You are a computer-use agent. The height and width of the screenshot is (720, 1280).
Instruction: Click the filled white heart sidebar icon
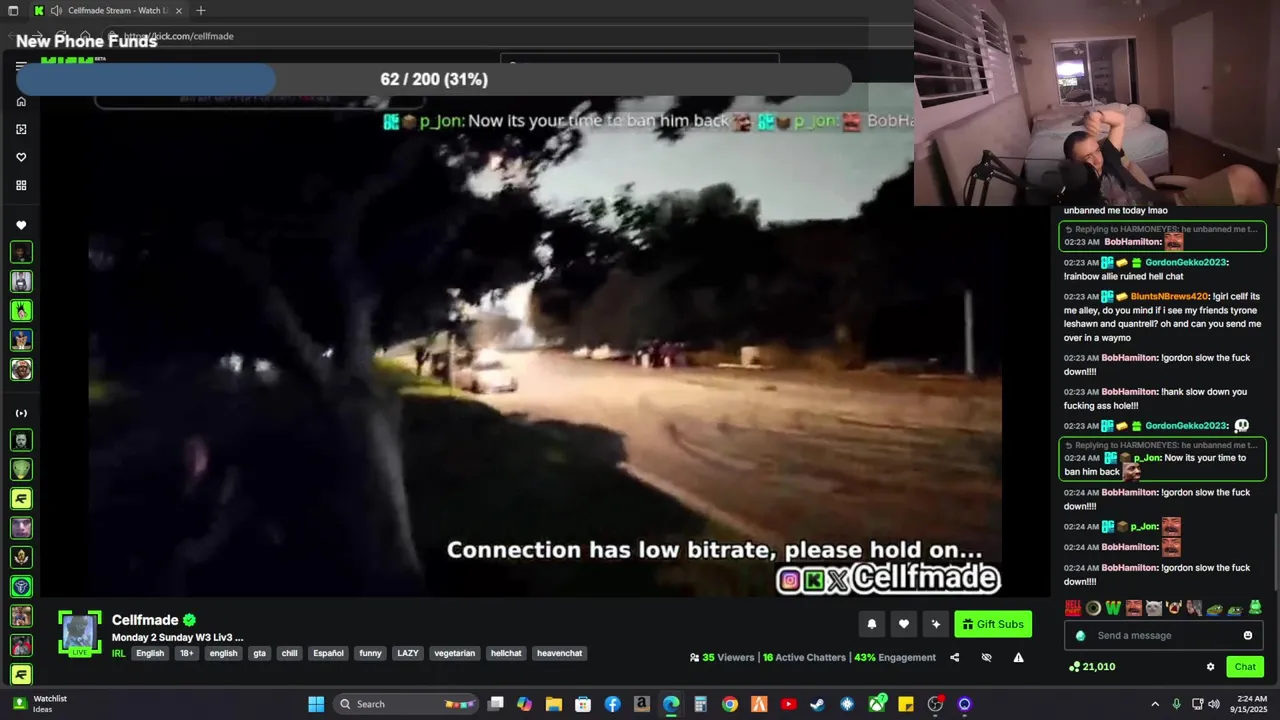(x=21, y=225)
